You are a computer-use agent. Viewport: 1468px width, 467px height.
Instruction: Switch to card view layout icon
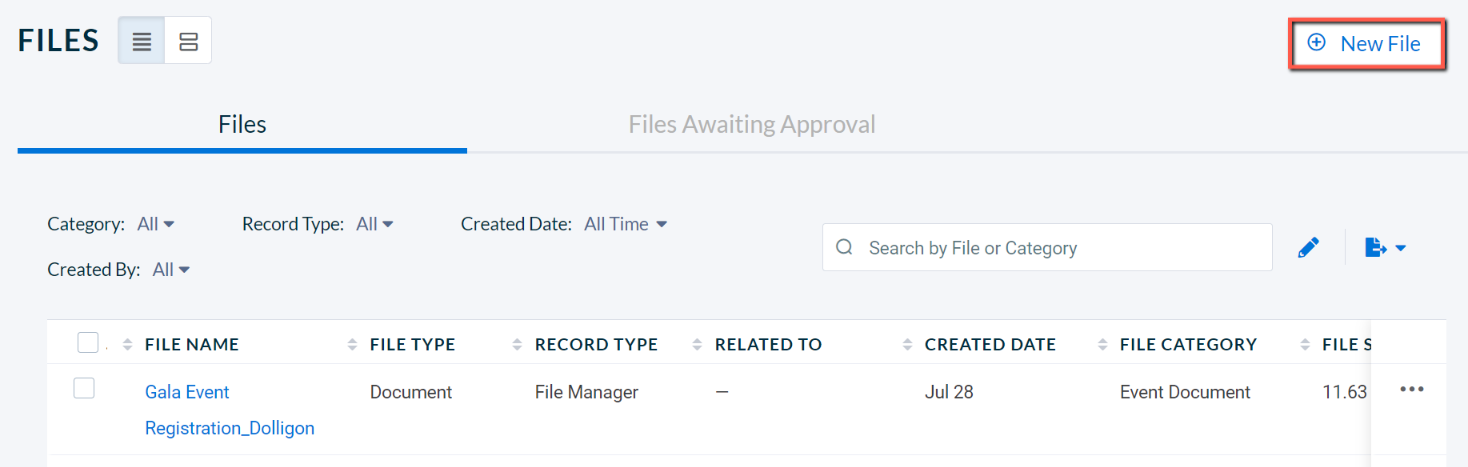(188, 42)
